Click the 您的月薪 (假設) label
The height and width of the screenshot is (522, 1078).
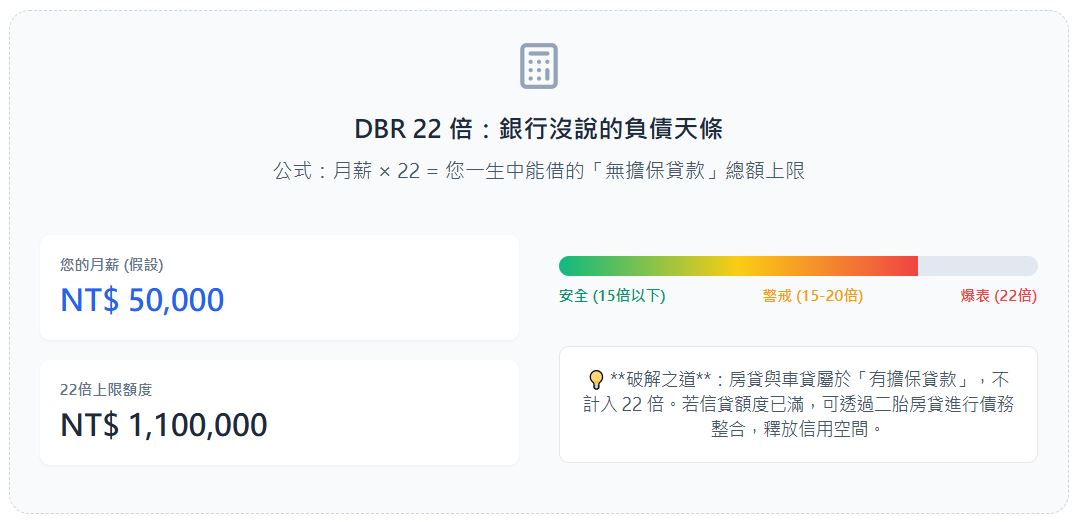click(111, 265)
